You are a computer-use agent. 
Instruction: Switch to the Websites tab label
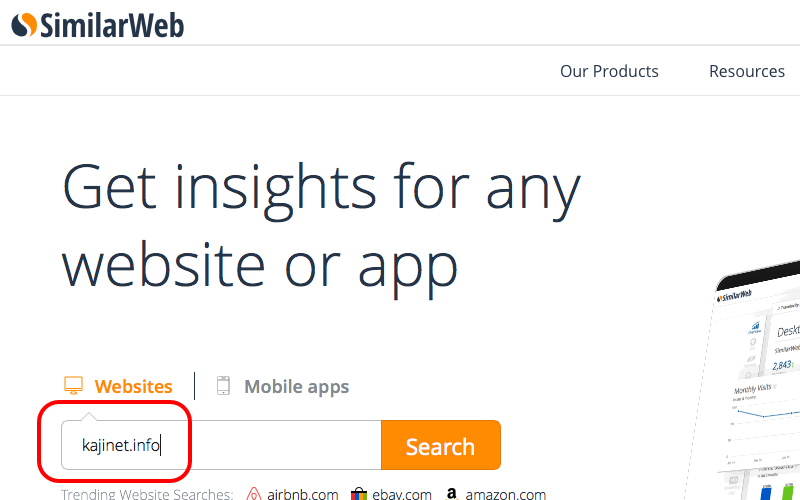coord(133,386)
